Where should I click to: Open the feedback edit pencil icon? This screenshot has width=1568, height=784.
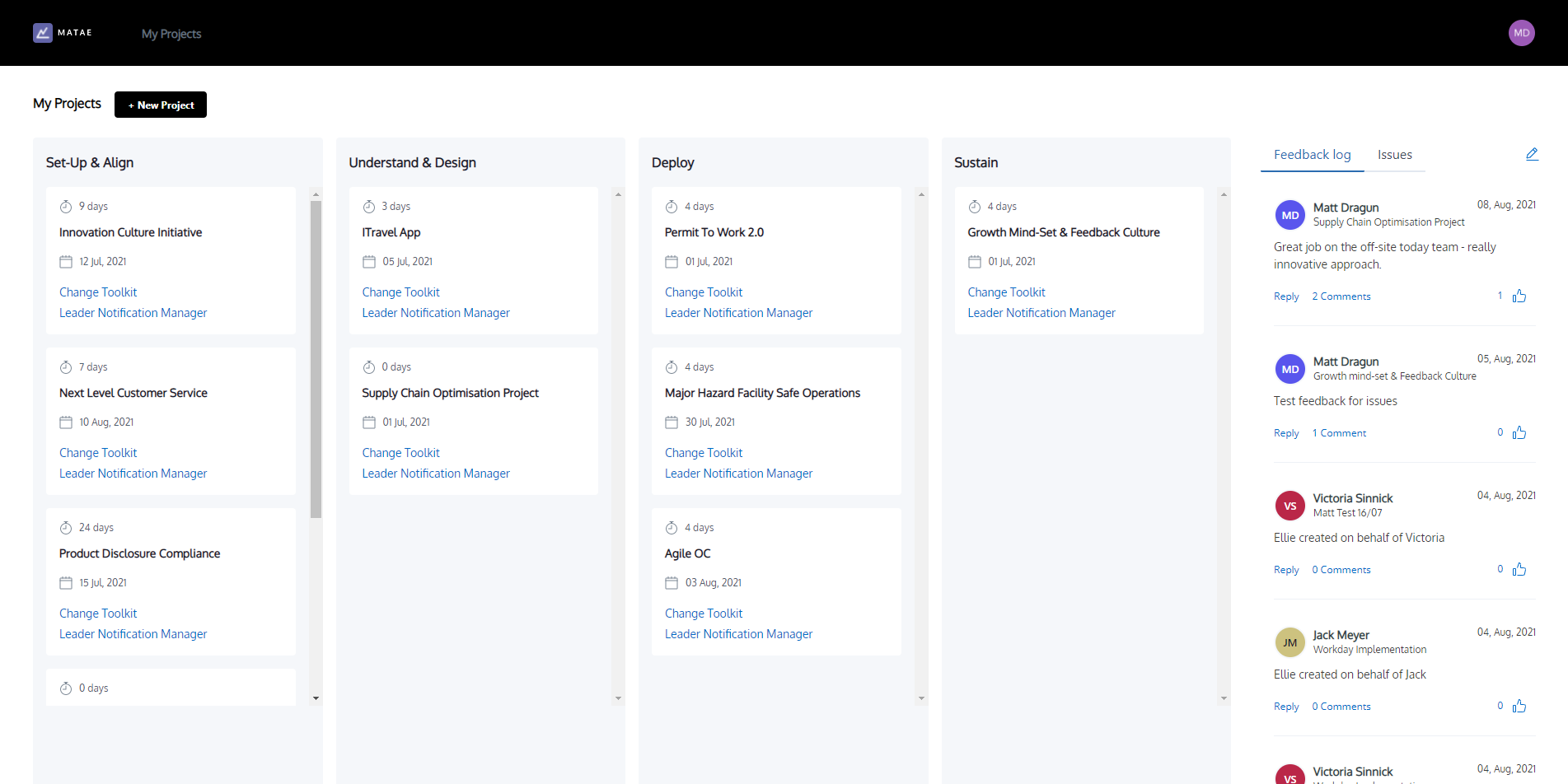(x=1532, y=153)
